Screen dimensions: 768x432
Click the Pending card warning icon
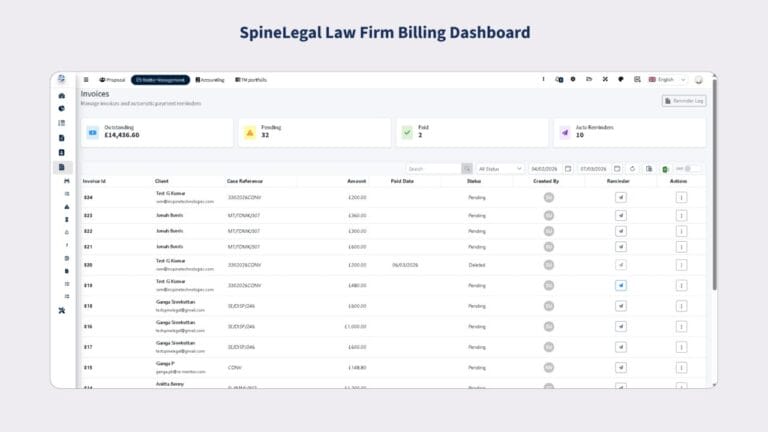click(x=250, y=133)
